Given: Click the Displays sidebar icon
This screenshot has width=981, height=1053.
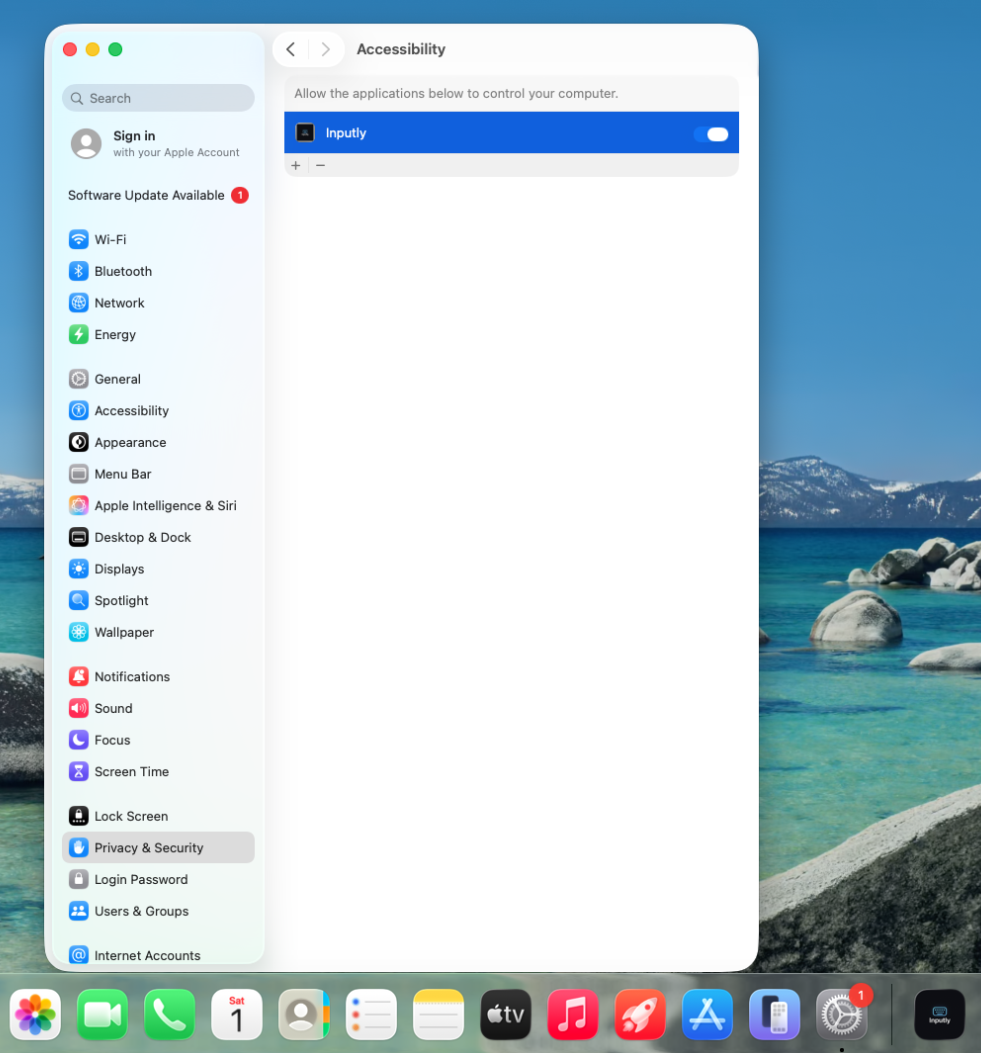Looking at the screenshot, I should (79, 569).
